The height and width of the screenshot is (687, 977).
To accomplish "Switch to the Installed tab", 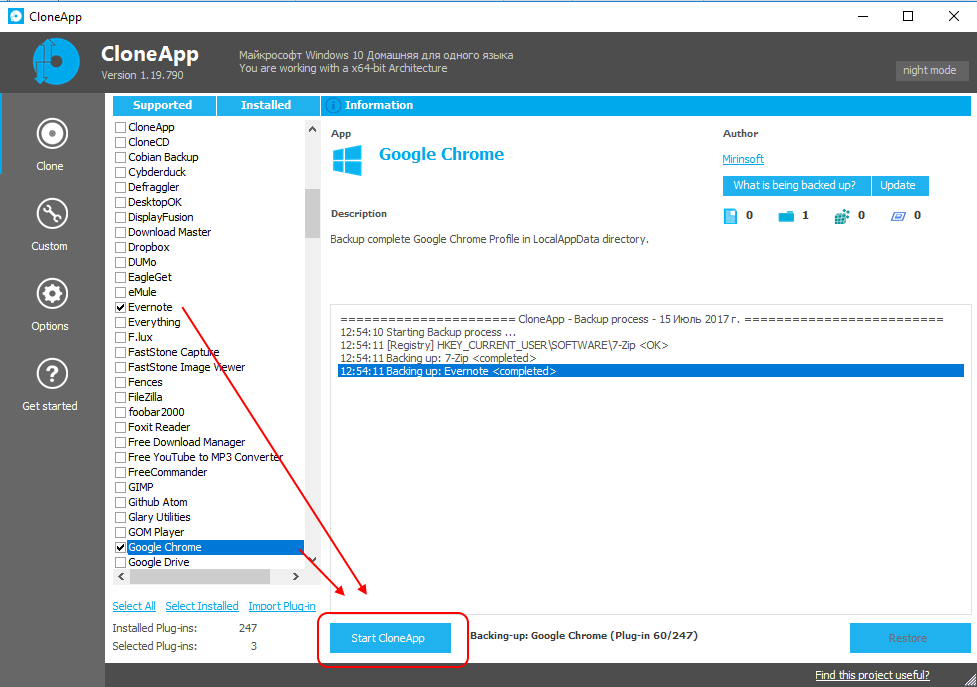I will [268, 105].
